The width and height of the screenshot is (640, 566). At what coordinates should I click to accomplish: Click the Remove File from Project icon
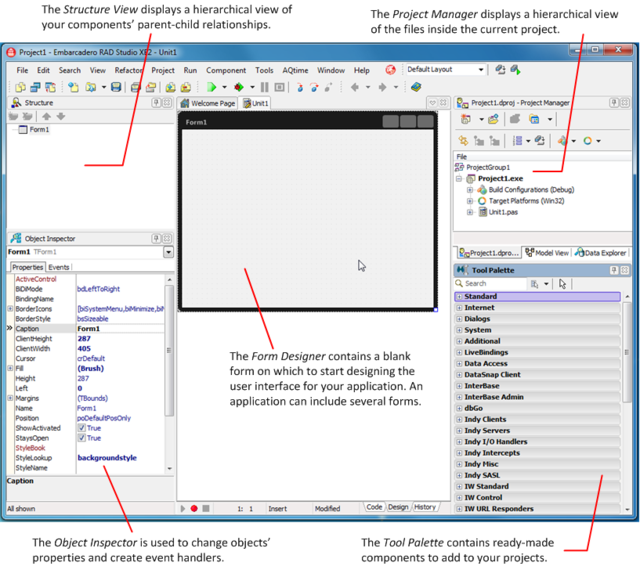[186, 87]
